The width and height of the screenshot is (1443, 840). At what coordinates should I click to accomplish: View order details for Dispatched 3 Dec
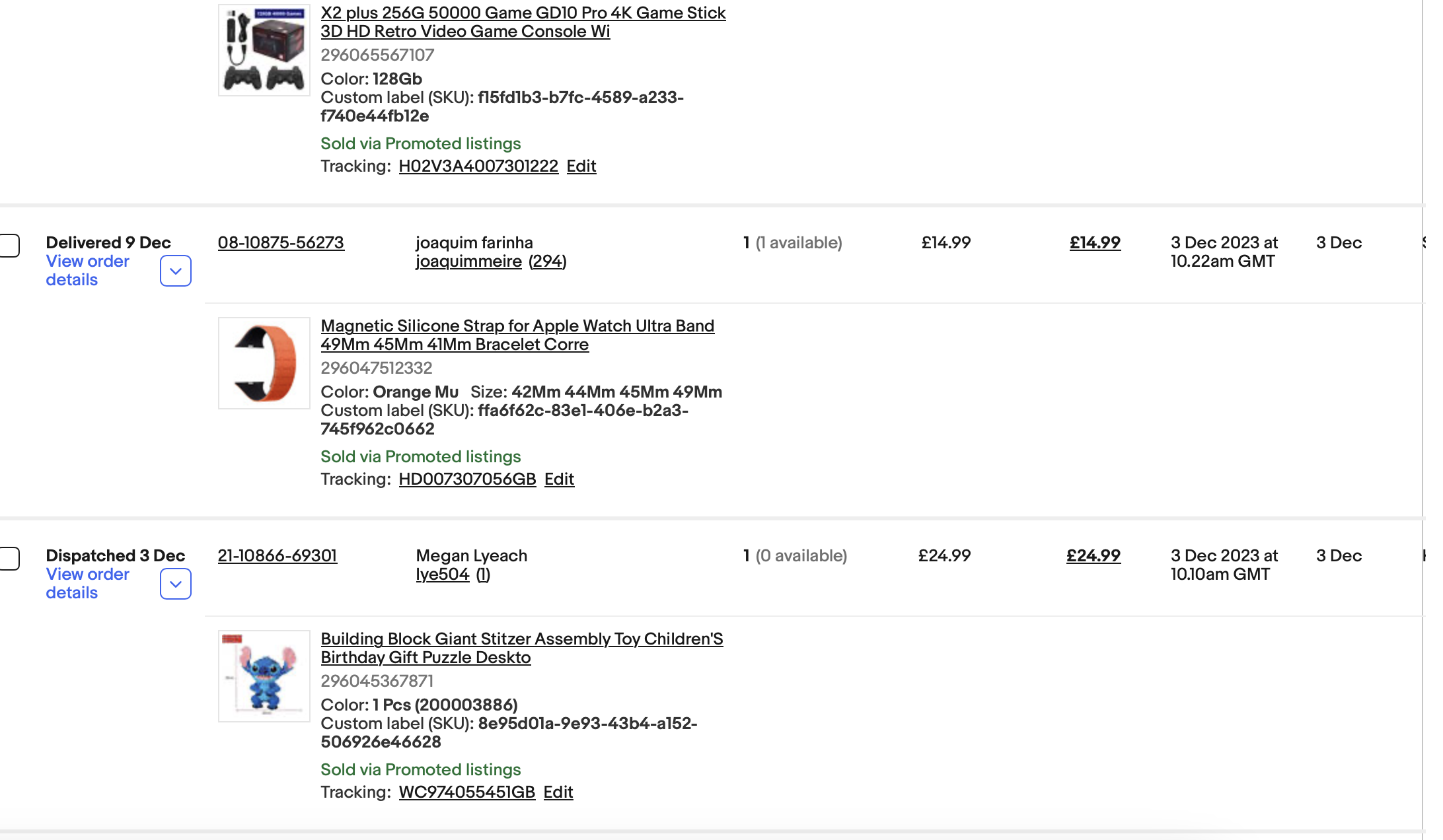click(x=87, y=583)
